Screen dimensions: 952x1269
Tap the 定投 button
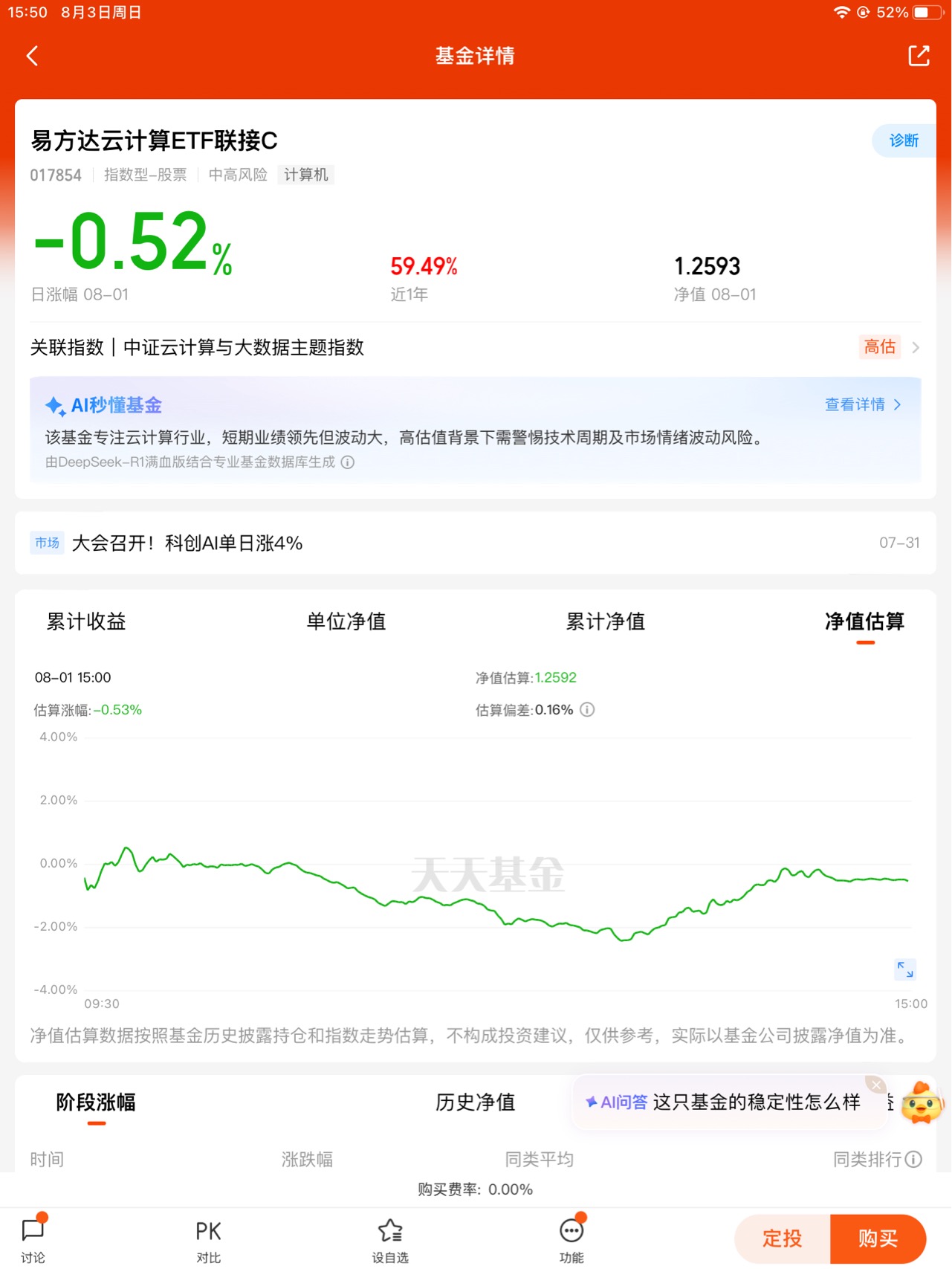click(782, 1239)
